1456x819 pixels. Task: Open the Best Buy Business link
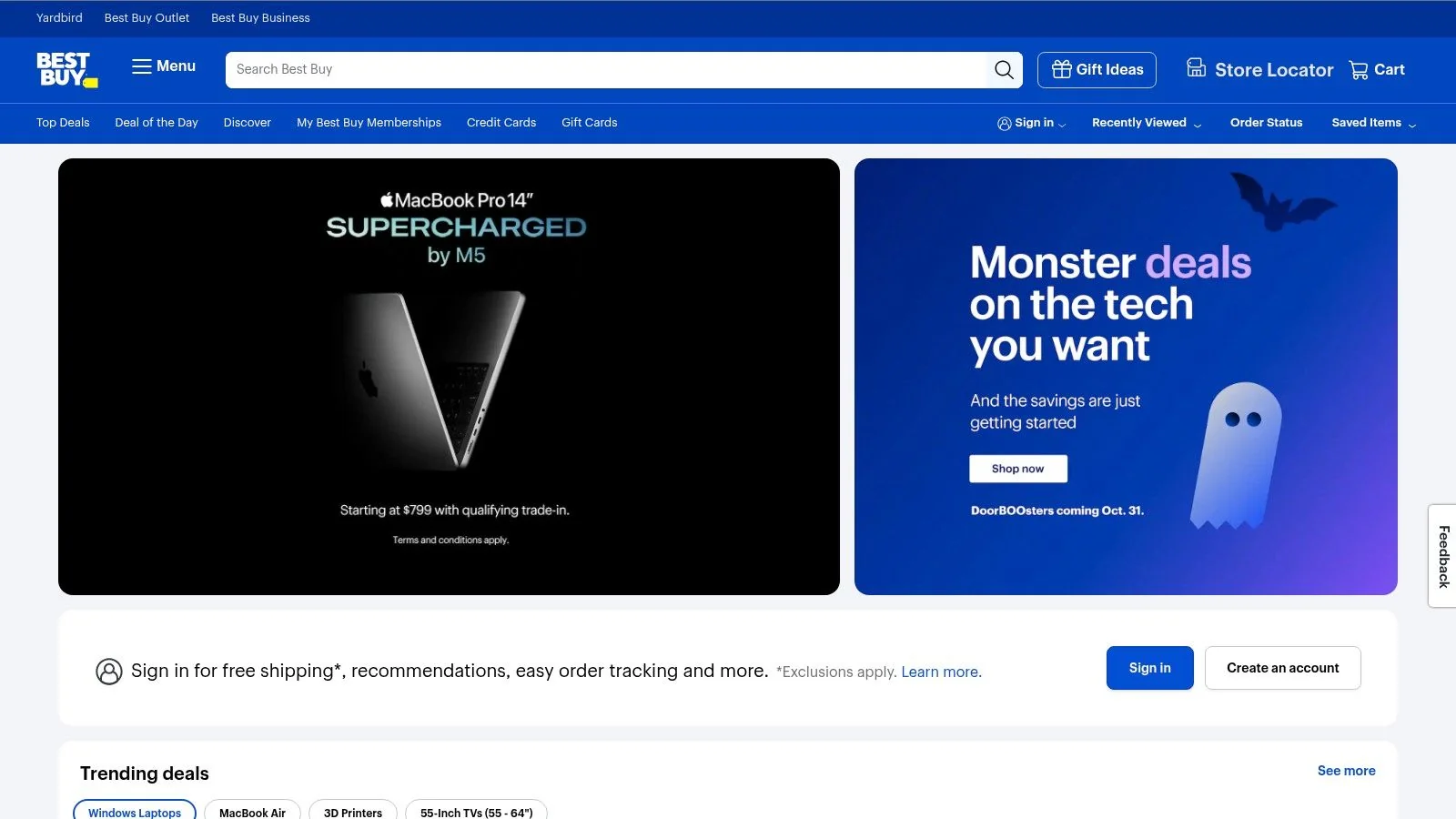coord(260,18)
